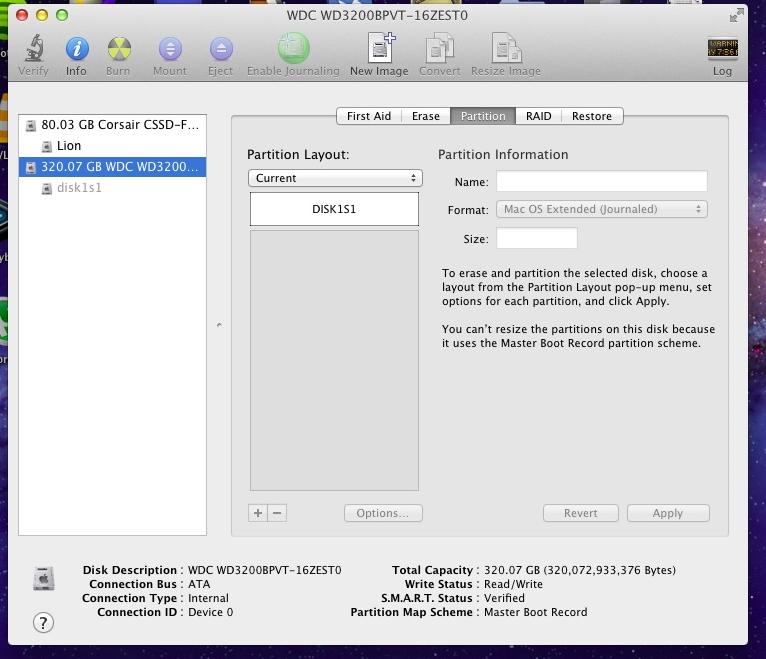Viewport: 766px width, 659px height.
Task: Select the Lion volume in sidebar
Action: [x=112, y=146]
